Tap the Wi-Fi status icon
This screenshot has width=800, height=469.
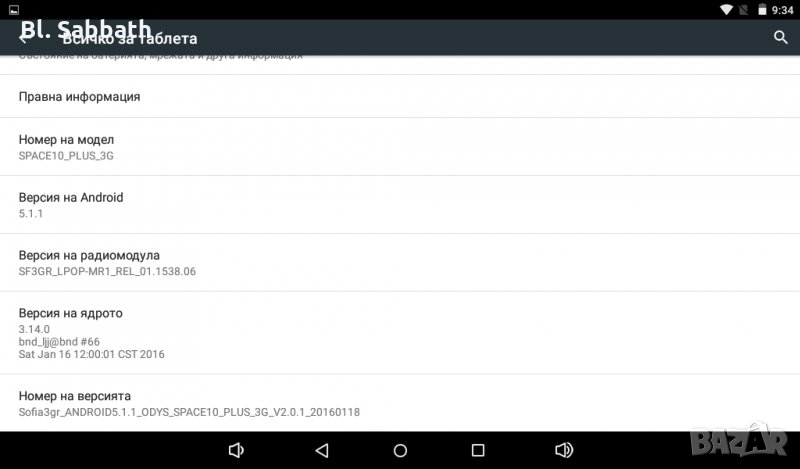726,10
